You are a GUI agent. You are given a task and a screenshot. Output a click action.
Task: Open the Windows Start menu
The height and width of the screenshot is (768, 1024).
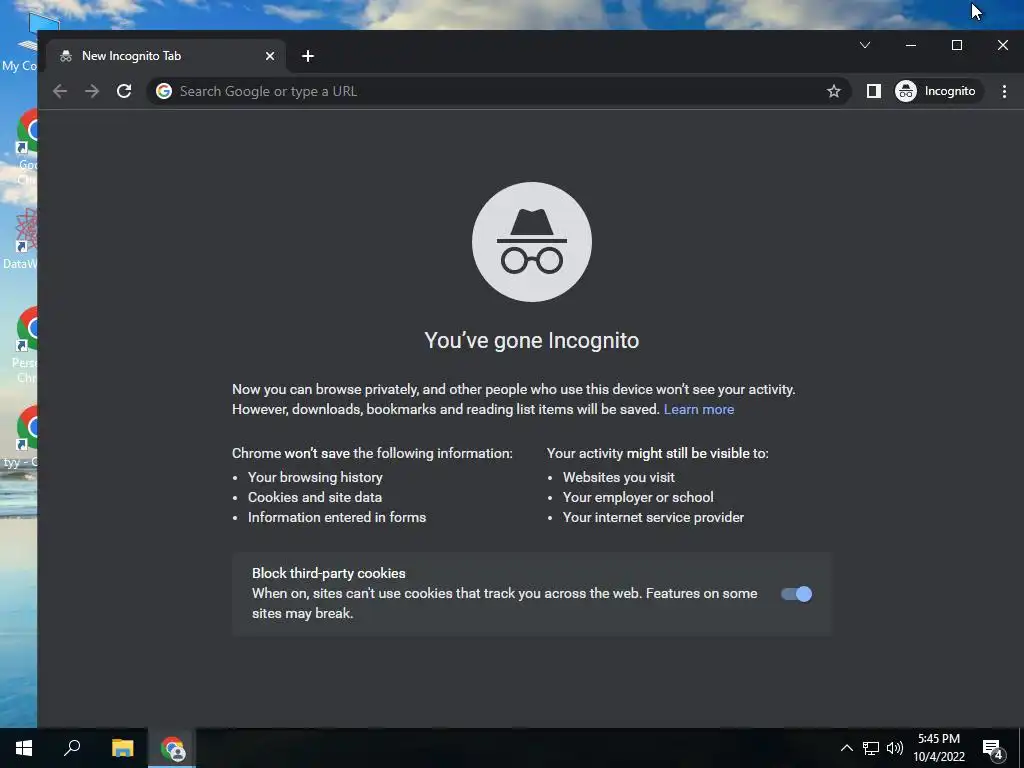(x=24, y=748)
